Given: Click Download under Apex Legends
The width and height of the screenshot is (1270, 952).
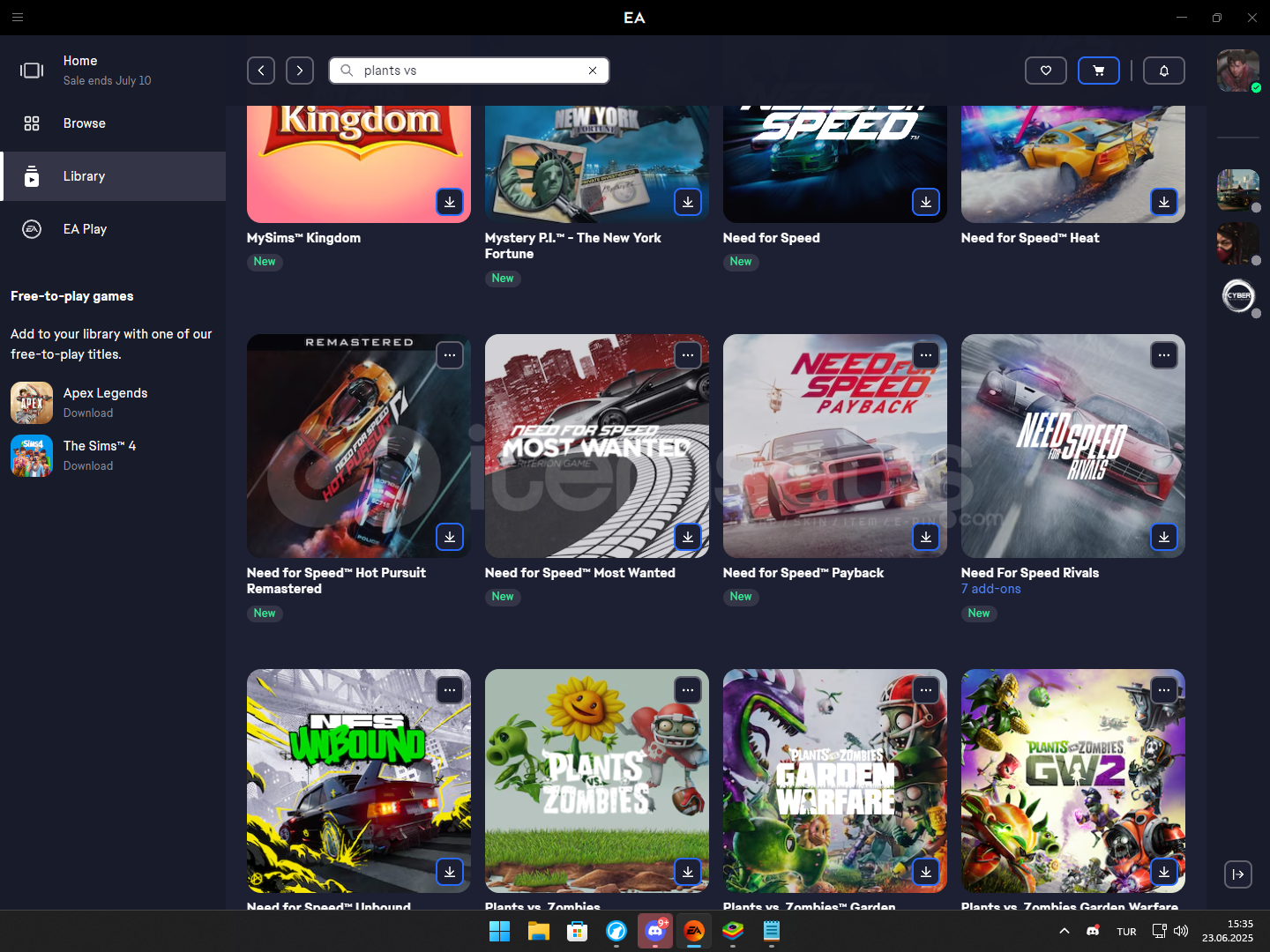Looking at the screenshot, I should click(88, 413).
